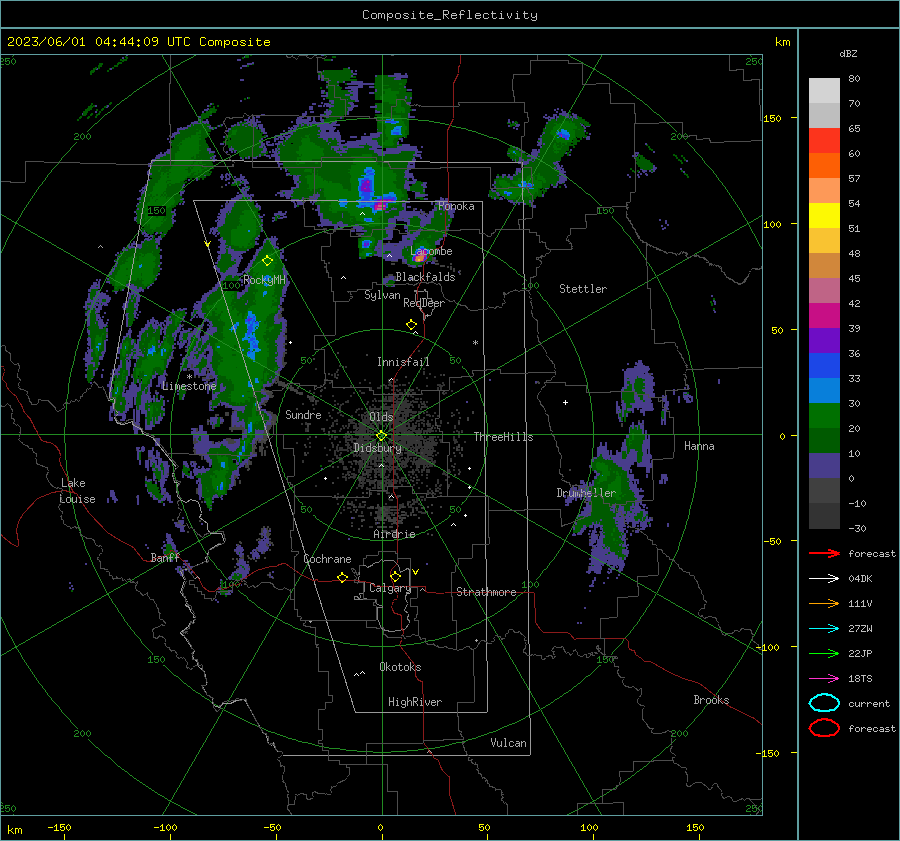Click the cyan 27ZW arrow legend icon
The height and width of the screenshot is (841, 900).
pyautogui.click(x=824, y=629)
